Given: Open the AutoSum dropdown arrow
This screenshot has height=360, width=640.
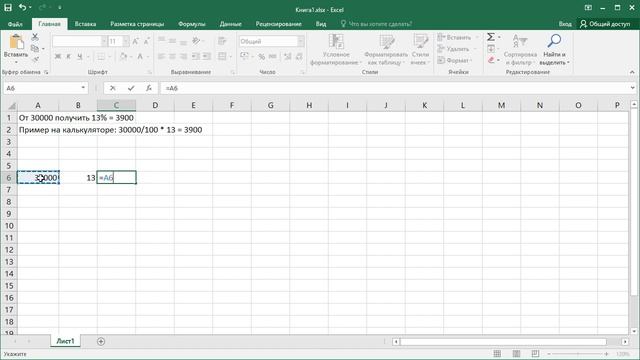Looking at the screenshot, I should coord(499,37).
